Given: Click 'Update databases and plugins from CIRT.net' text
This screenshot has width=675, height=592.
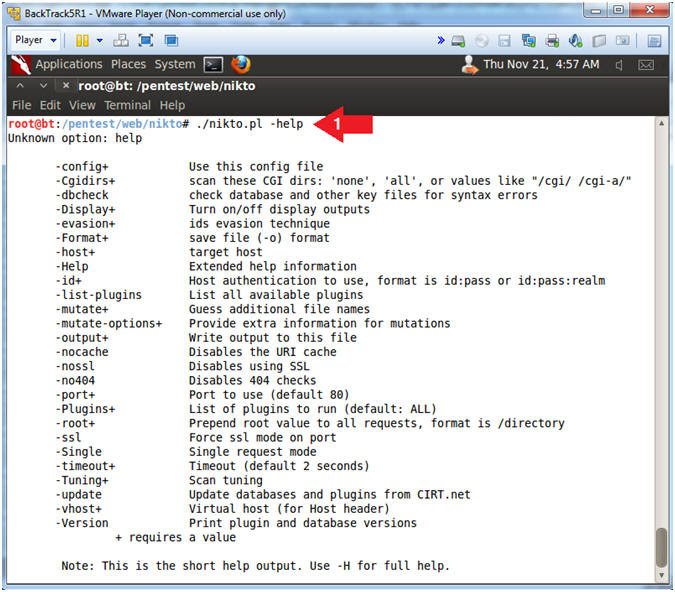Looking at the screenshot, I should tap(330, 495).
